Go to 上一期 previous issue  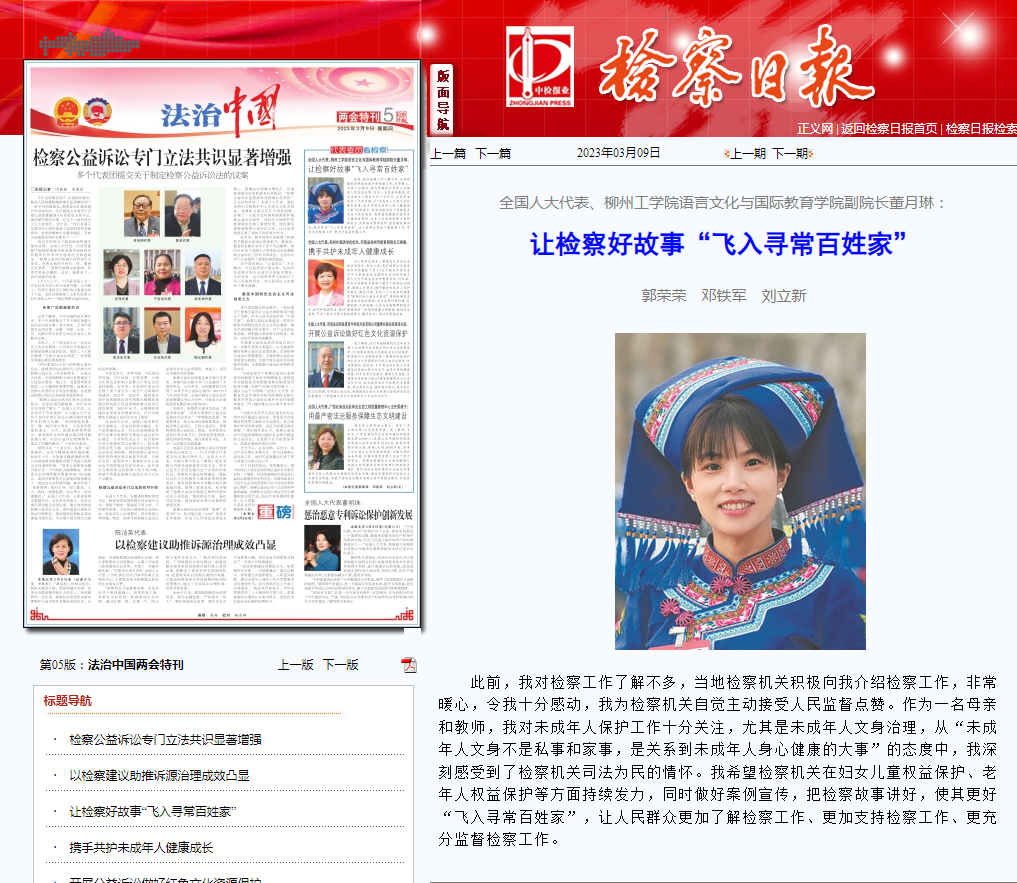(x=747, y=154)
